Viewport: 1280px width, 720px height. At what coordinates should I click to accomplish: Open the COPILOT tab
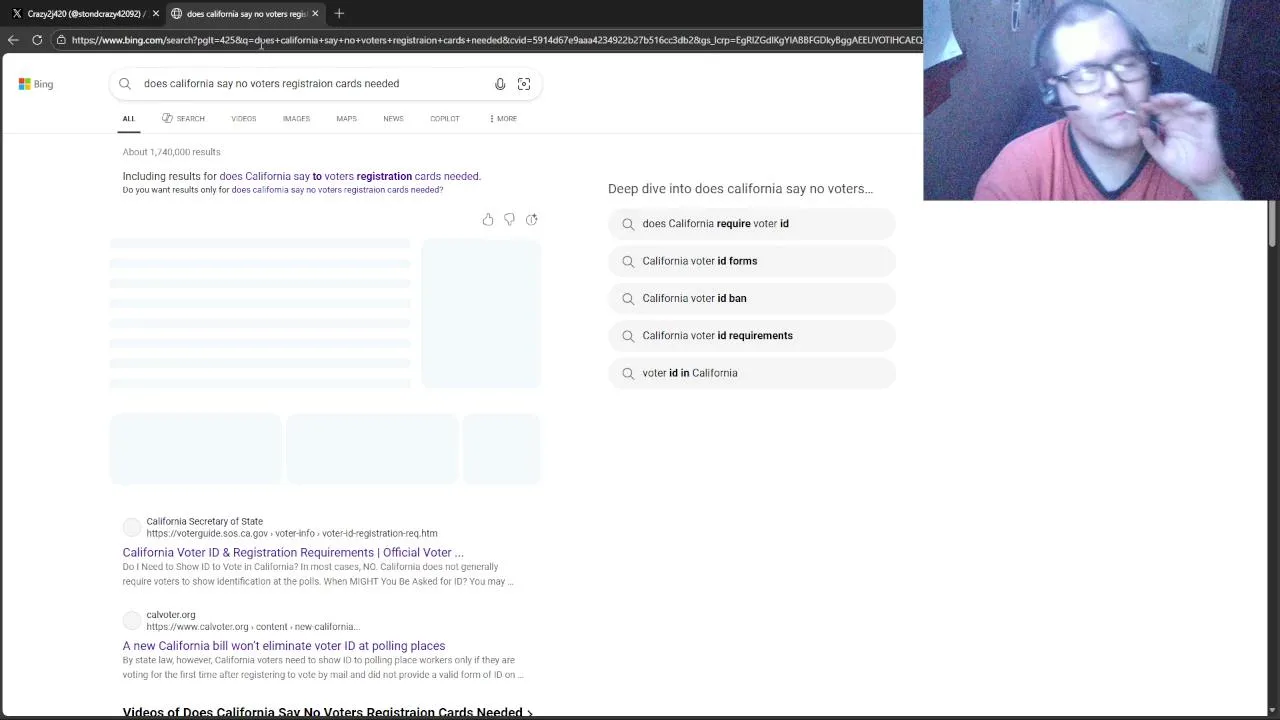coord(445,118)
